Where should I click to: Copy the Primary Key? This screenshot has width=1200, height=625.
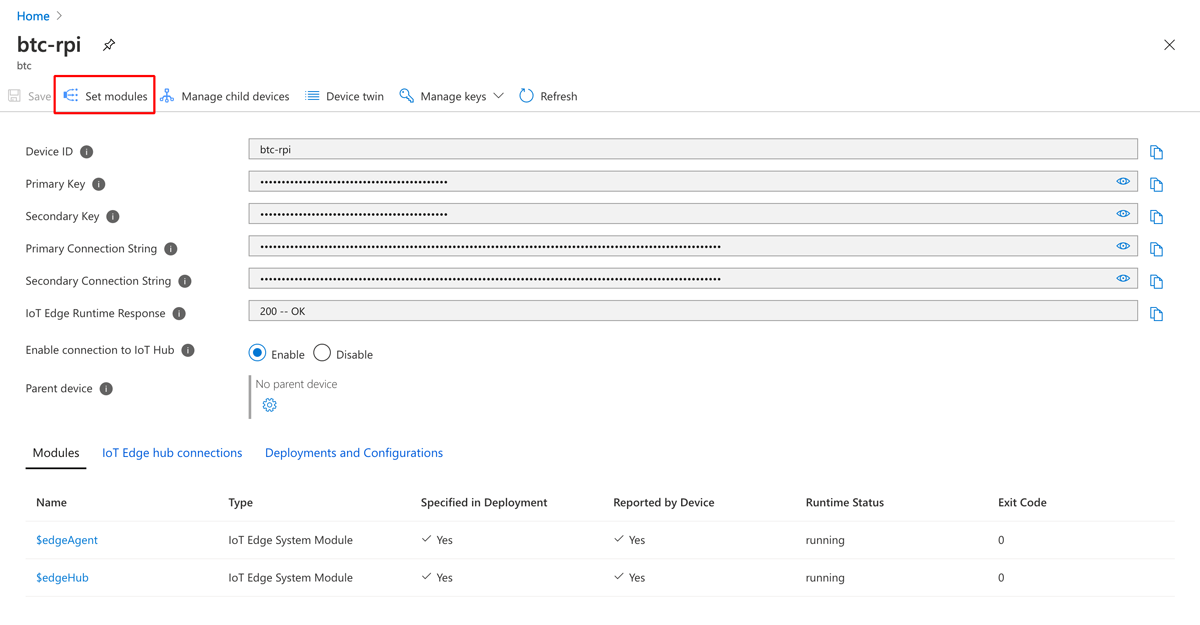pyautogui.click(x=1156, y=184)
